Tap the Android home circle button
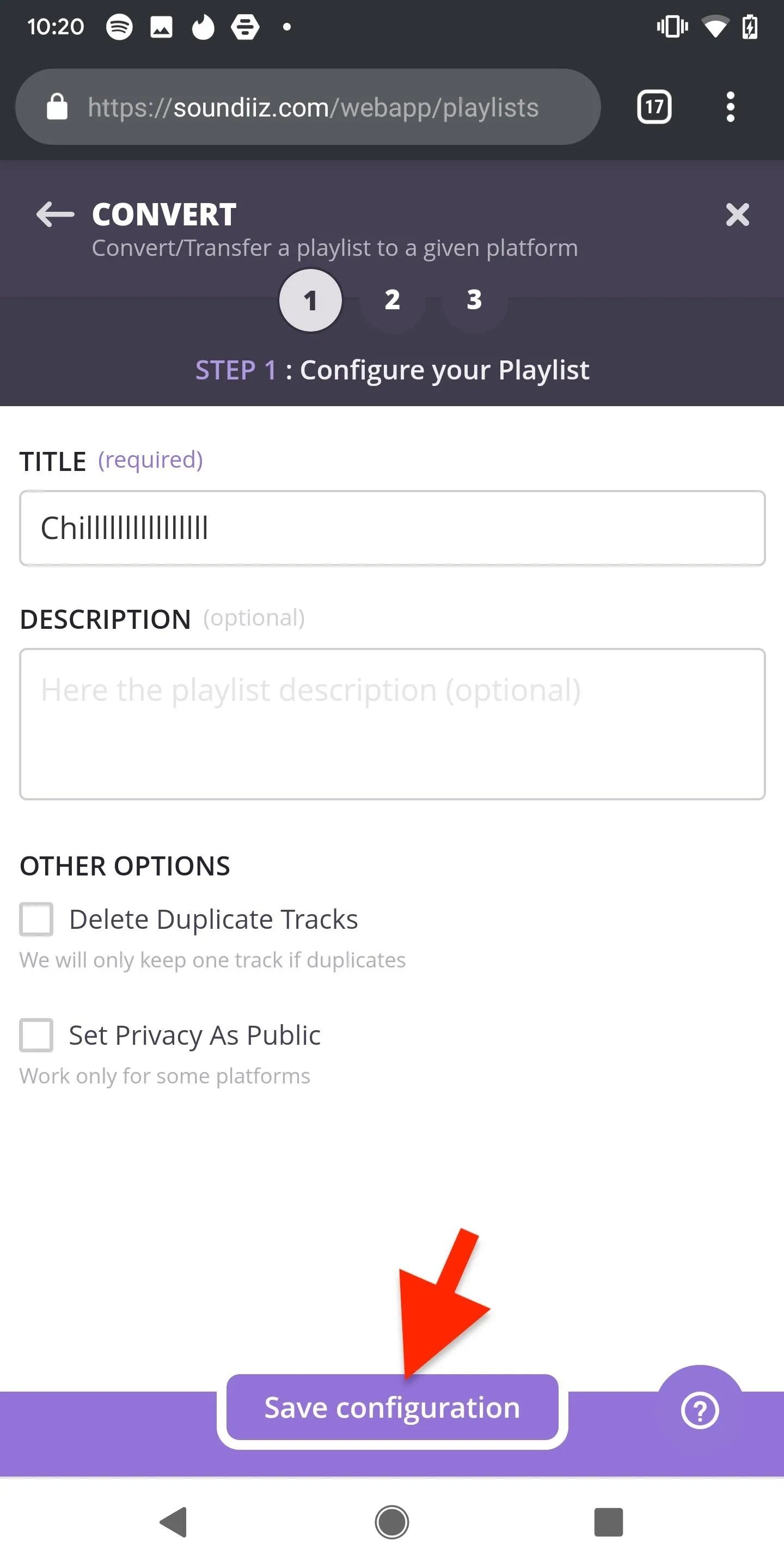Image resolution: width=784 pixels, height=1568 pixels. pos(392,1522)
